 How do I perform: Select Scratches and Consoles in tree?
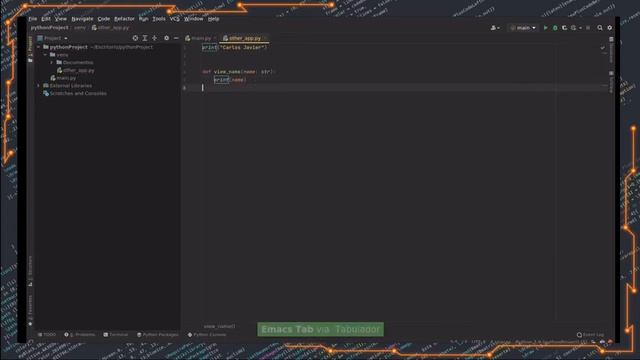pyautogui.click(x=75, y=93)
